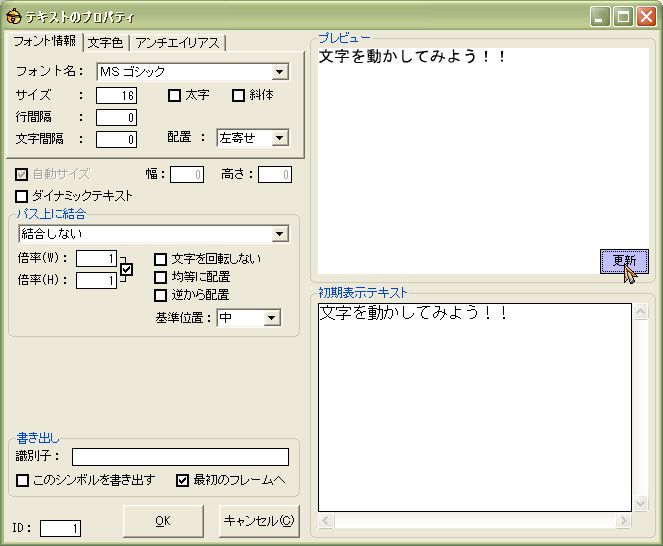Click the サイズ input field showing 16
The image size is (663, 546).
(x=116, y=95)
